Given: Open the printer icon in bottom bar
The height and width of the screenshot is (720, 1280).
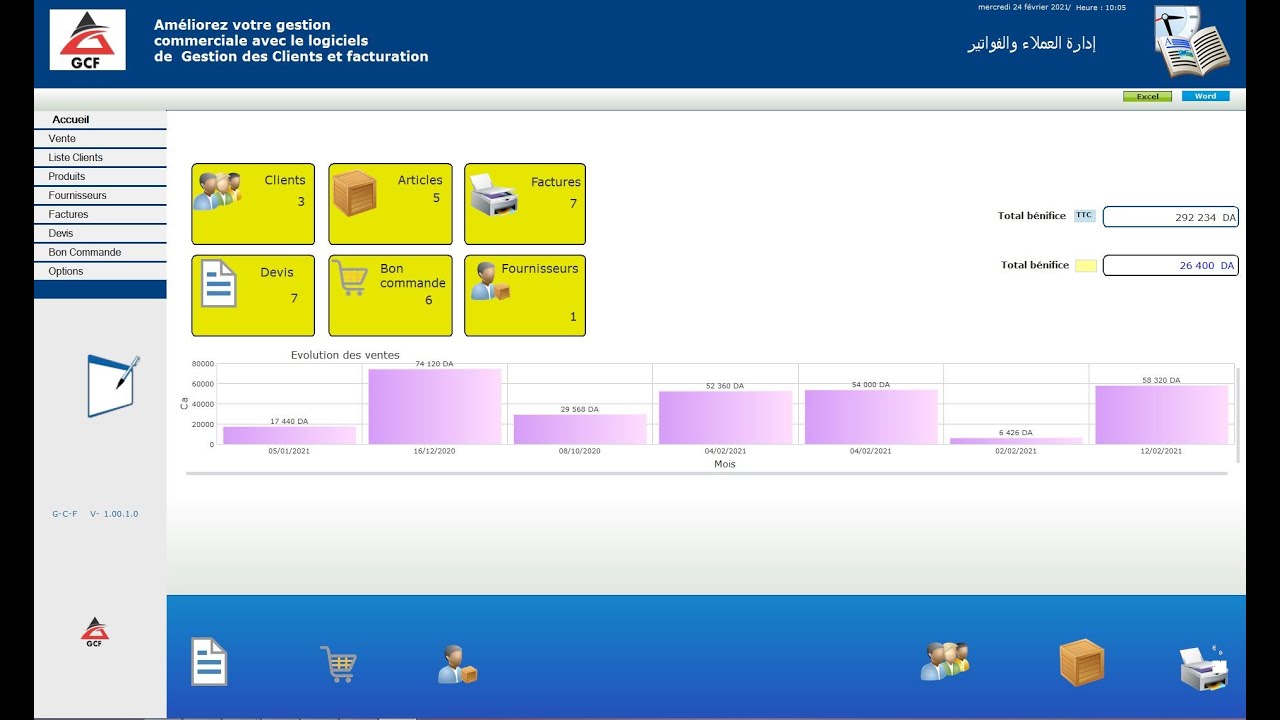Looking at the screenshot, I should coord(1204,668).
